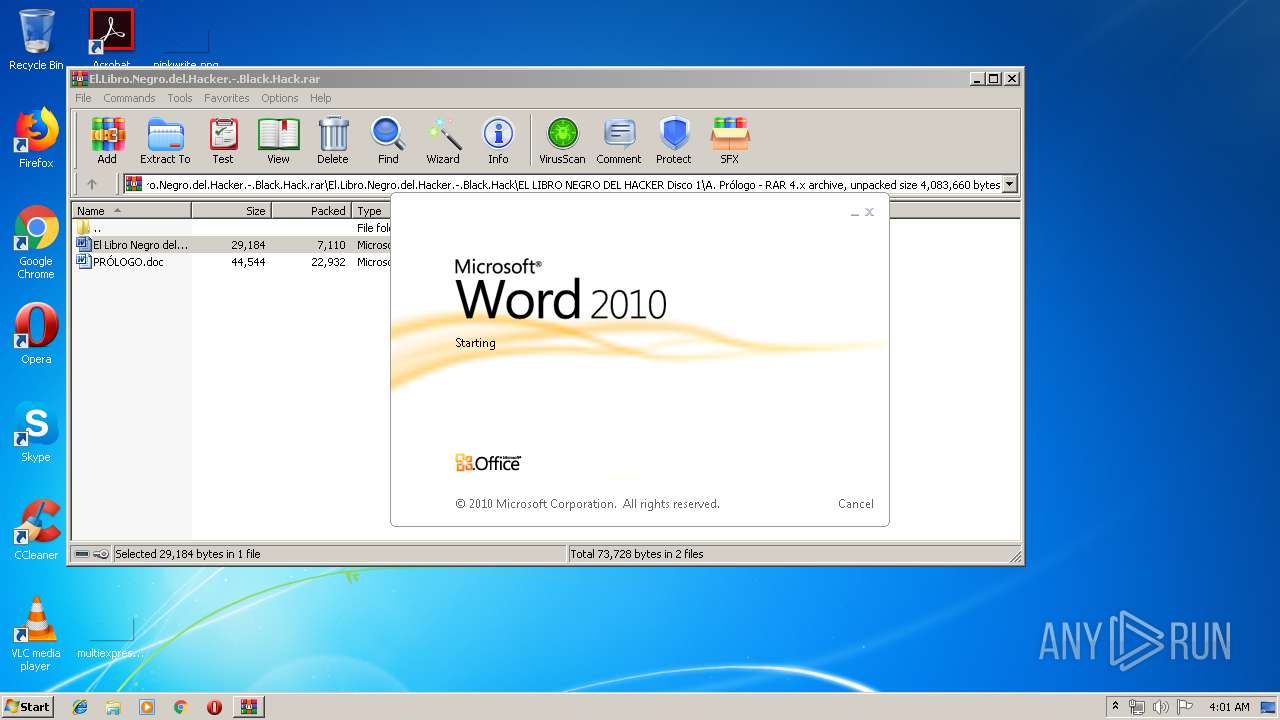The image size is (1280, 720).
Task: Click the volume speaker tray icon
Action: [x=1161, y=707]
